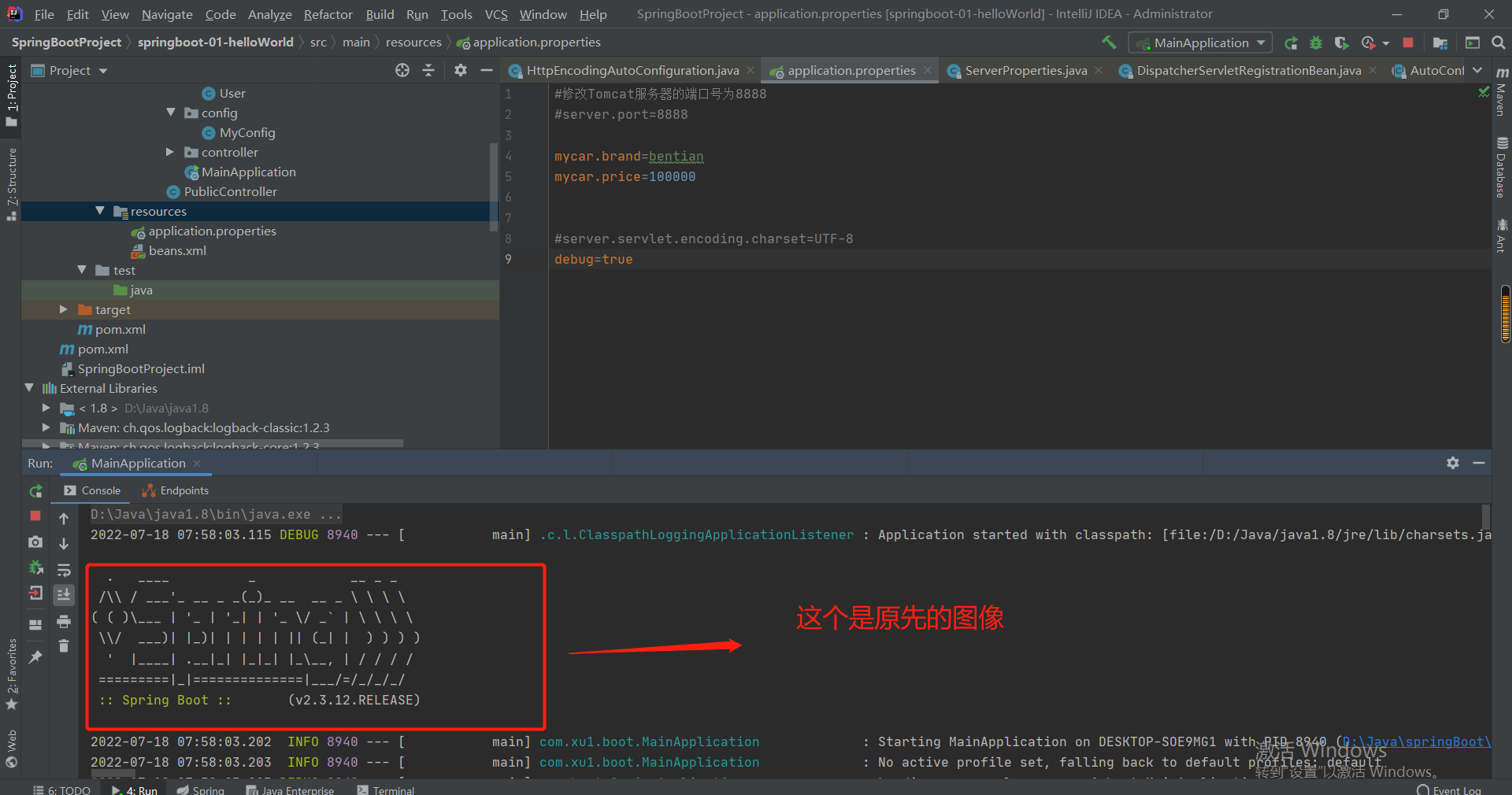This screenshot has height=795, width=1512.
Task: Collapse the config folder
Action: pos(171,113)
